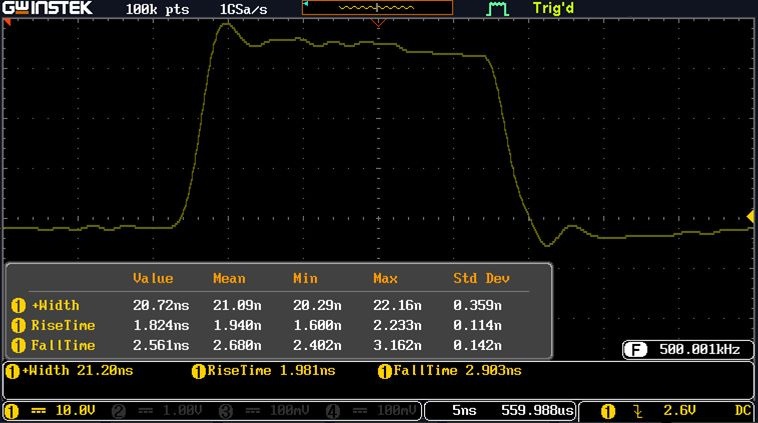The image size is (758, 423).
Task: Click the orange trigger position marker at top
Action: click(x=378, y=23)
